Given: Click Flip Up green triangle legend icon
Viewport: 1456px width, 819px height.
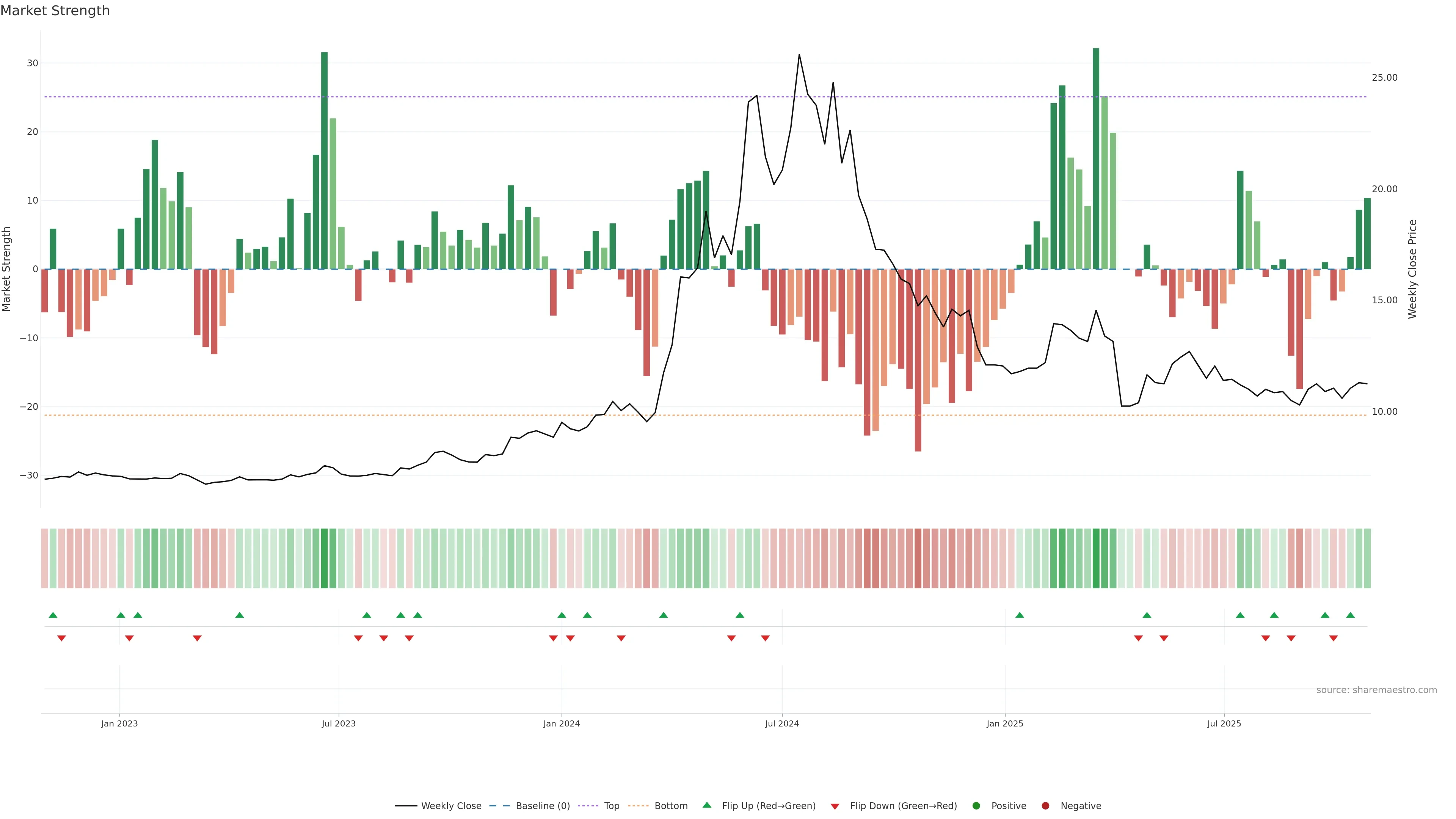Looking at the screenshot, I should coord(706,805).
